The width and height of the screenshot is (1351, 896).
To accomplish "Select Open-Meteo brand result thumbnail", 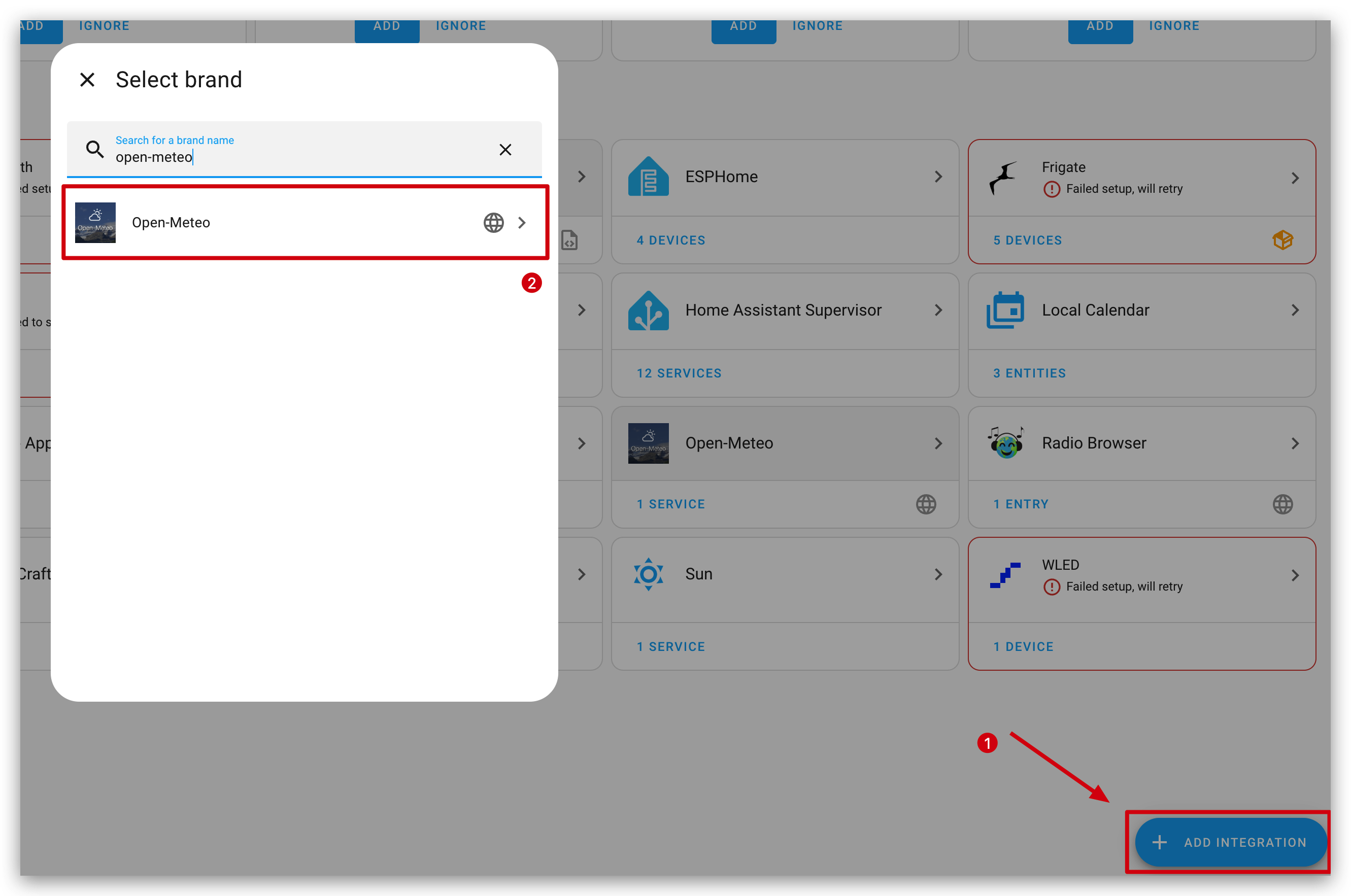I will 95,222.
